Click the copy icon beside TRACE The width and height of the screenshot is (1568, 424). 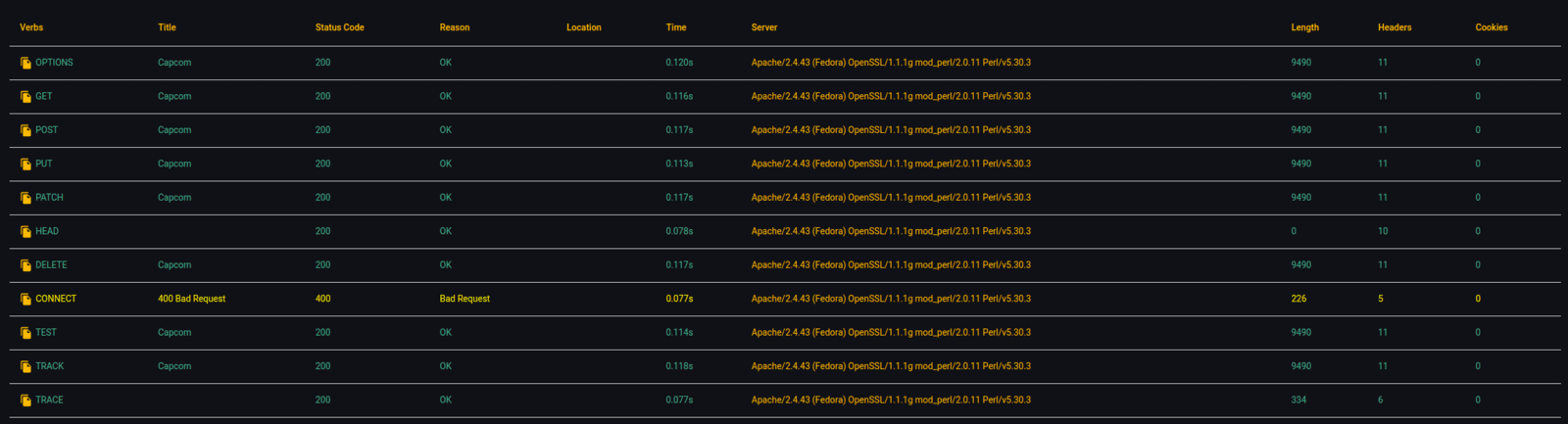coord(25,400)
